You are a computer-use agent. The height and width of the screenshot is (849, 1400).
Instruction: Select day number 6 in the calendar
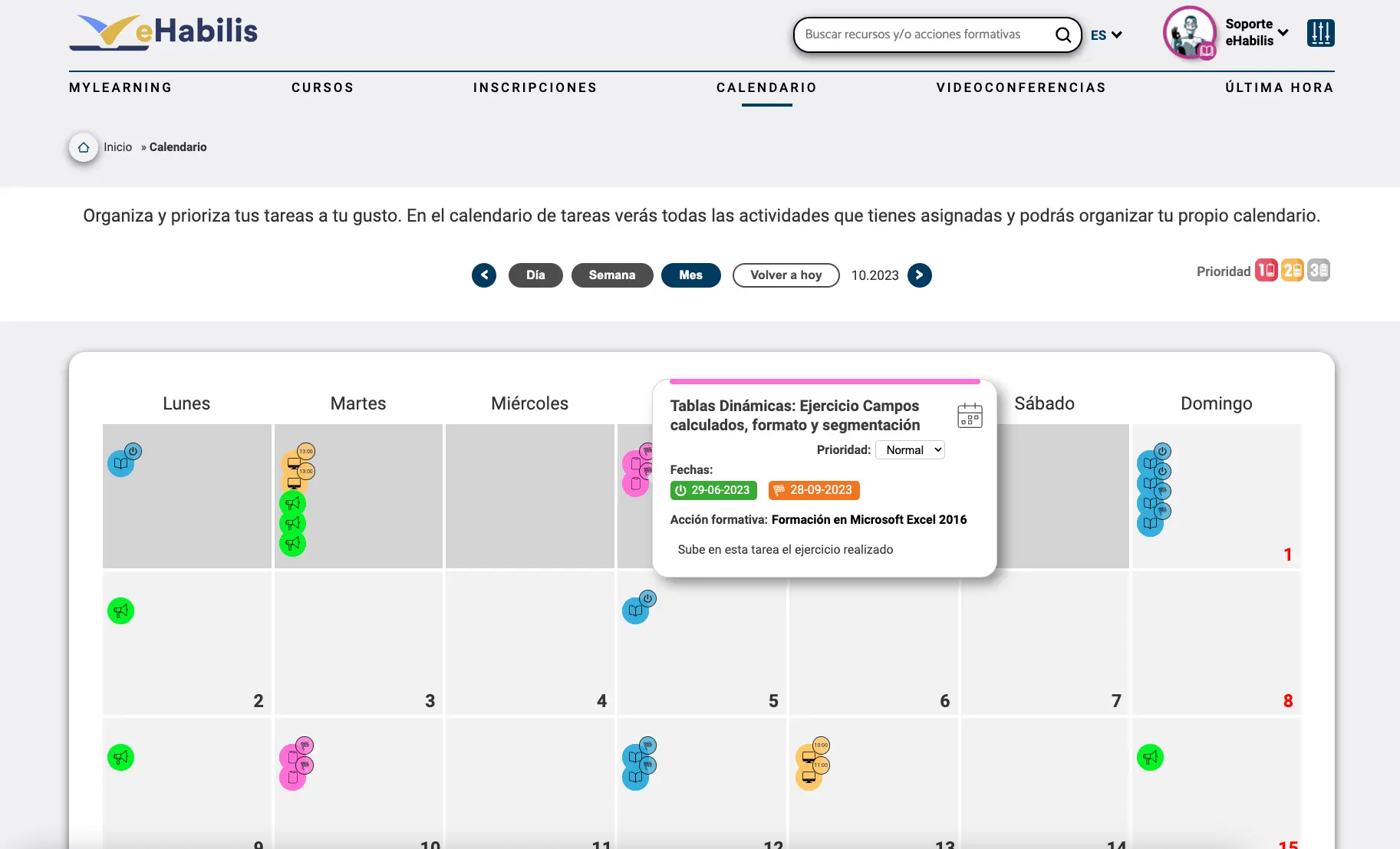coord(945,701)
